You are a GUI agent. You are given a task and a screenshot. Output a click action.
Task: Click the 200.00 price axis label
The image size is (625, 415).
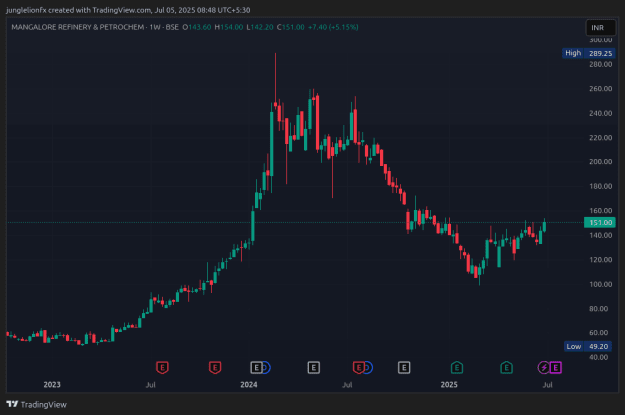click(x=600, y=161)
